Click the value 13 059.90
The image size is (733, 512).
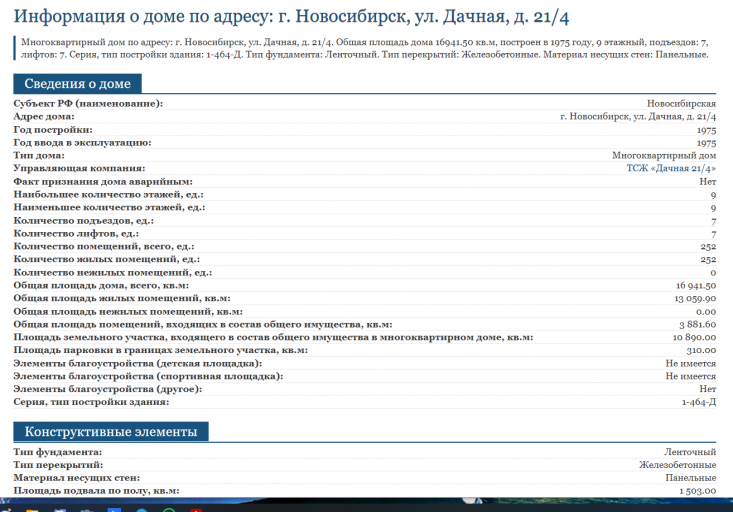[x=695, y=298]
